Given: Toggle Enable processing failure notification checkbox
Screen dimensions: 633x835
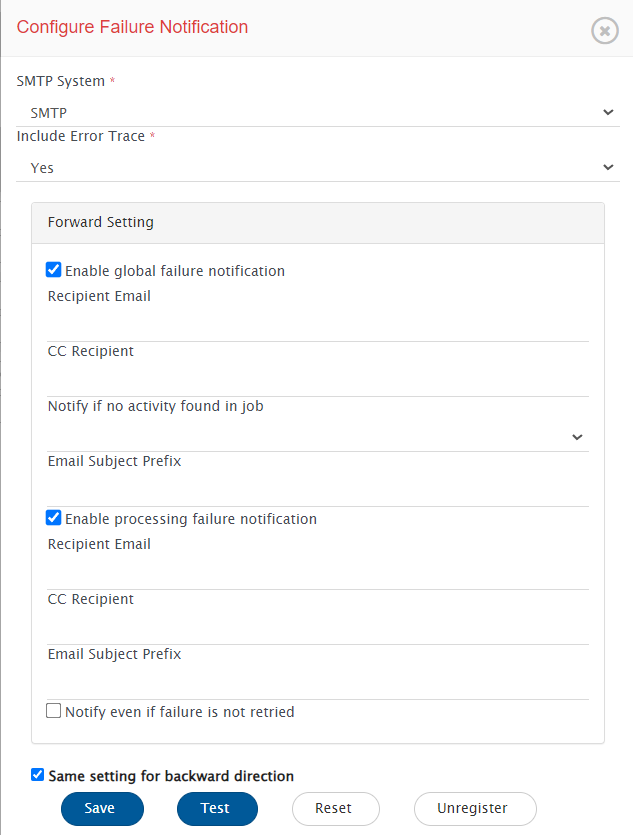Looking at the screenshot, I should (x=54, y=518).
